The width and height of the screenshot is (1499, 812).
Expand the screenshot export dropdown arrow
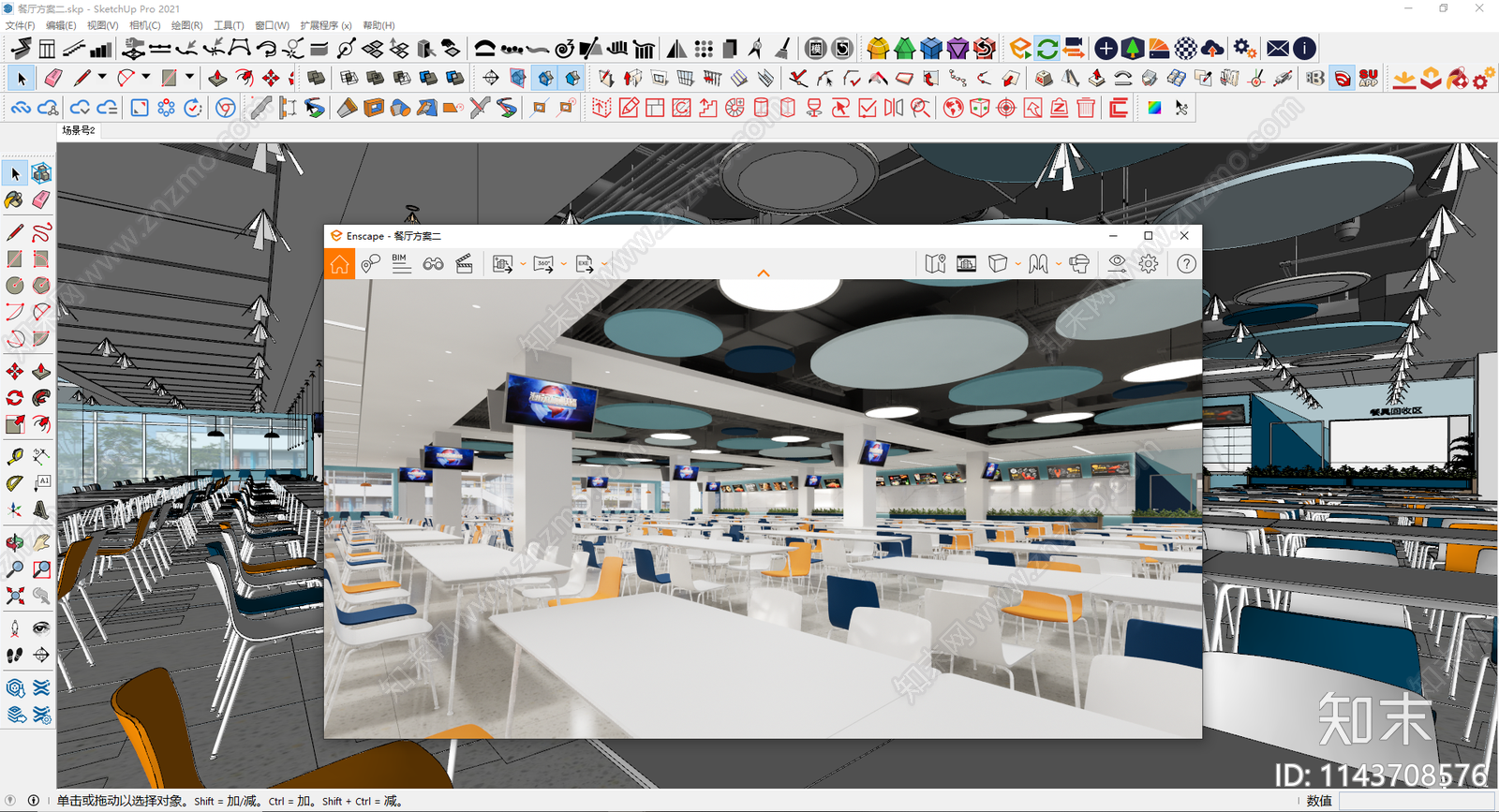(523, 264)
